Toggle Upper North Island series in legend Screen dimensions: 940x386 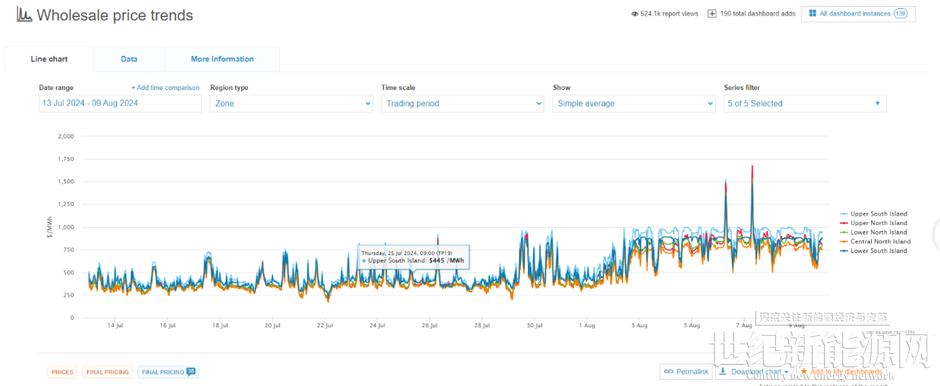click(x=873, y=223)
